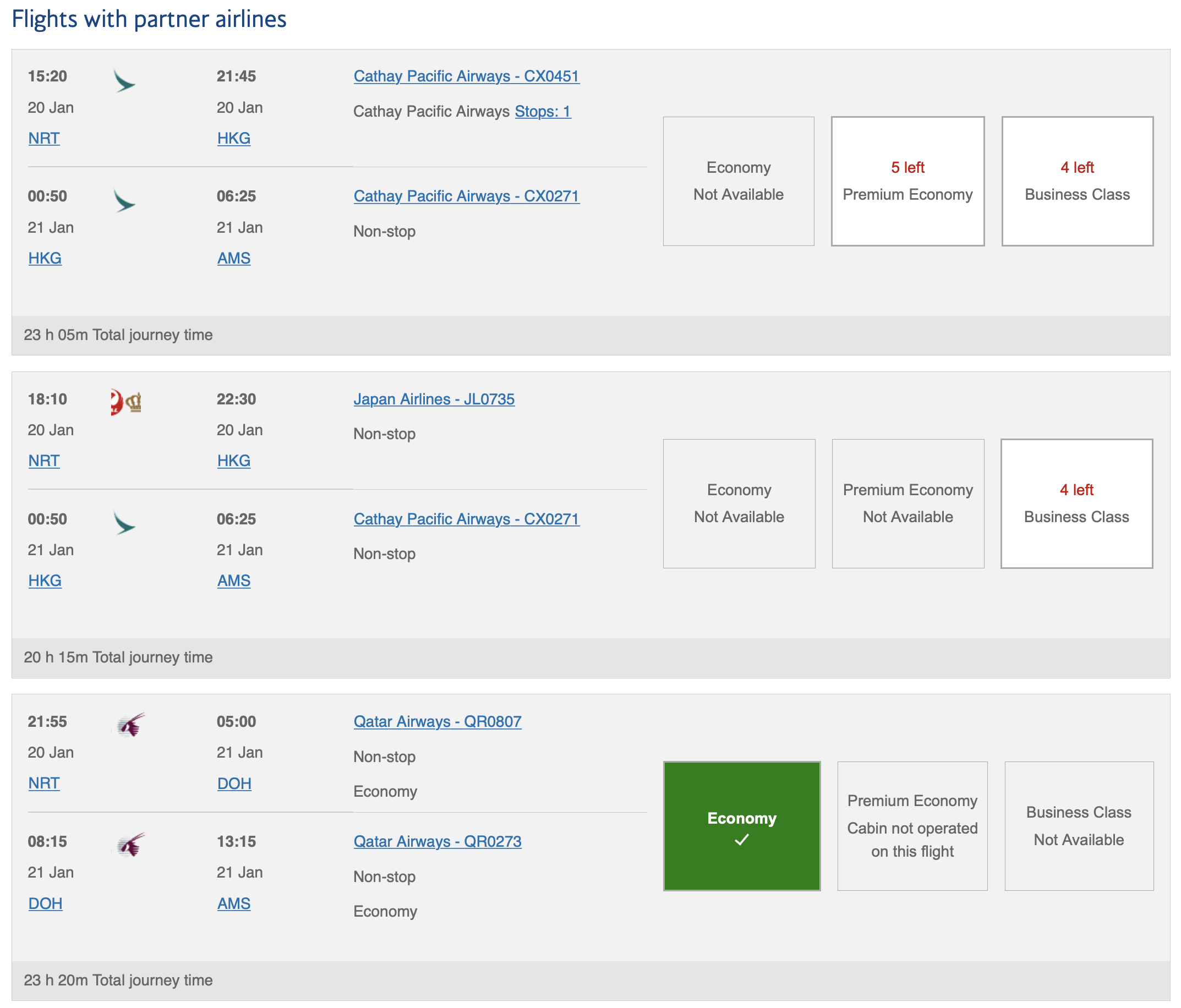This screenshot has width=1181, height=1008.
Task: Click AMS airport link in Qatar itinerary
Action: [233, 903]
